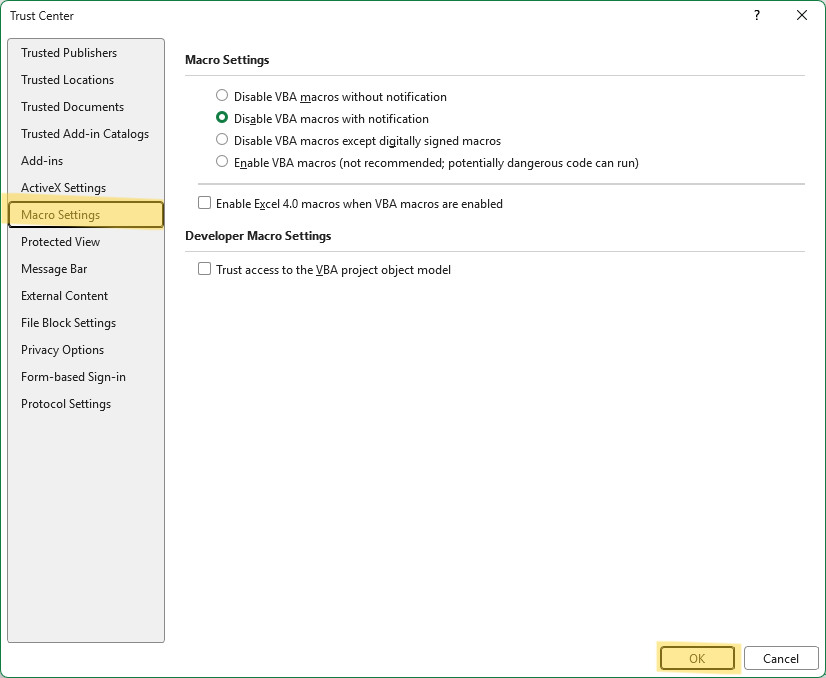Select Enable VBA macros radio option
826x678 pixels.
pyautogui.click(x=222, y=162)
